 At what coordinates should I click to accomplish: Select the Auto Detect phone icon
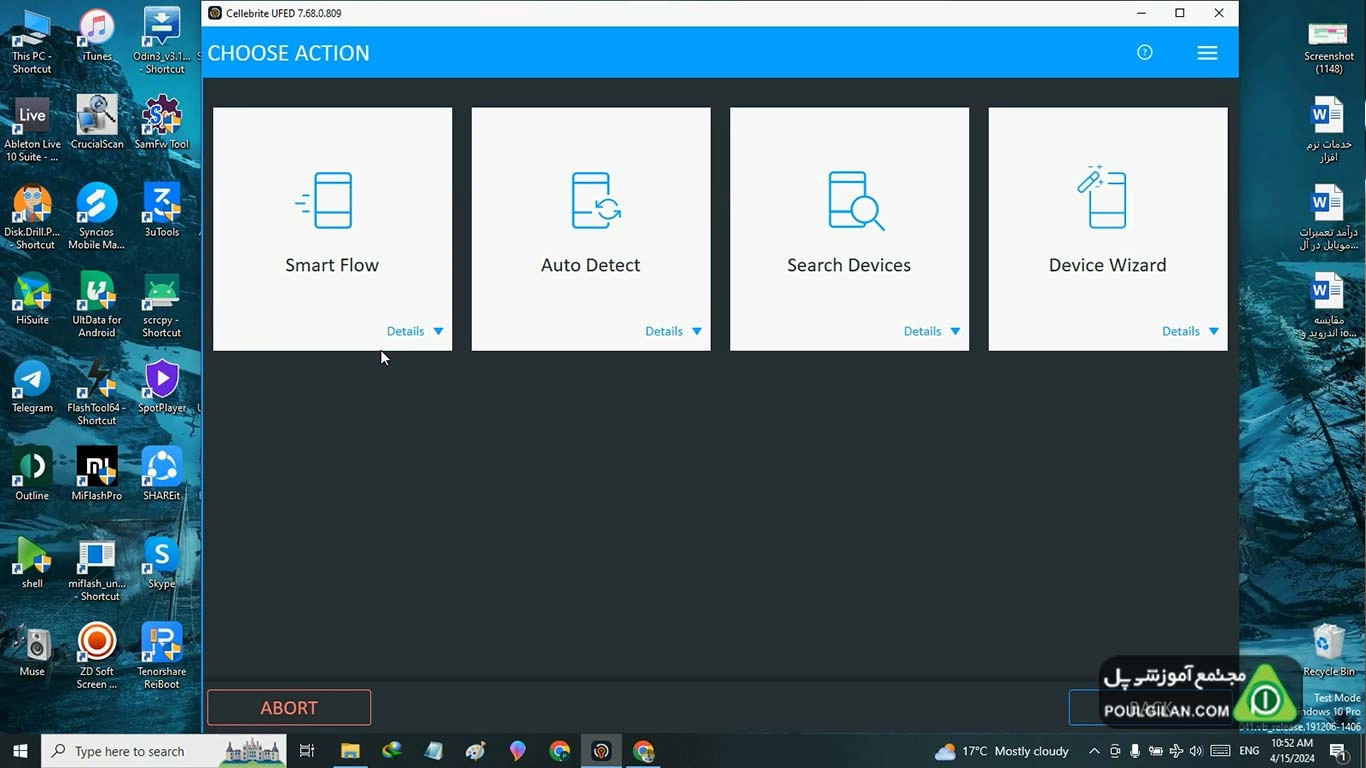[x=596, y=200]
